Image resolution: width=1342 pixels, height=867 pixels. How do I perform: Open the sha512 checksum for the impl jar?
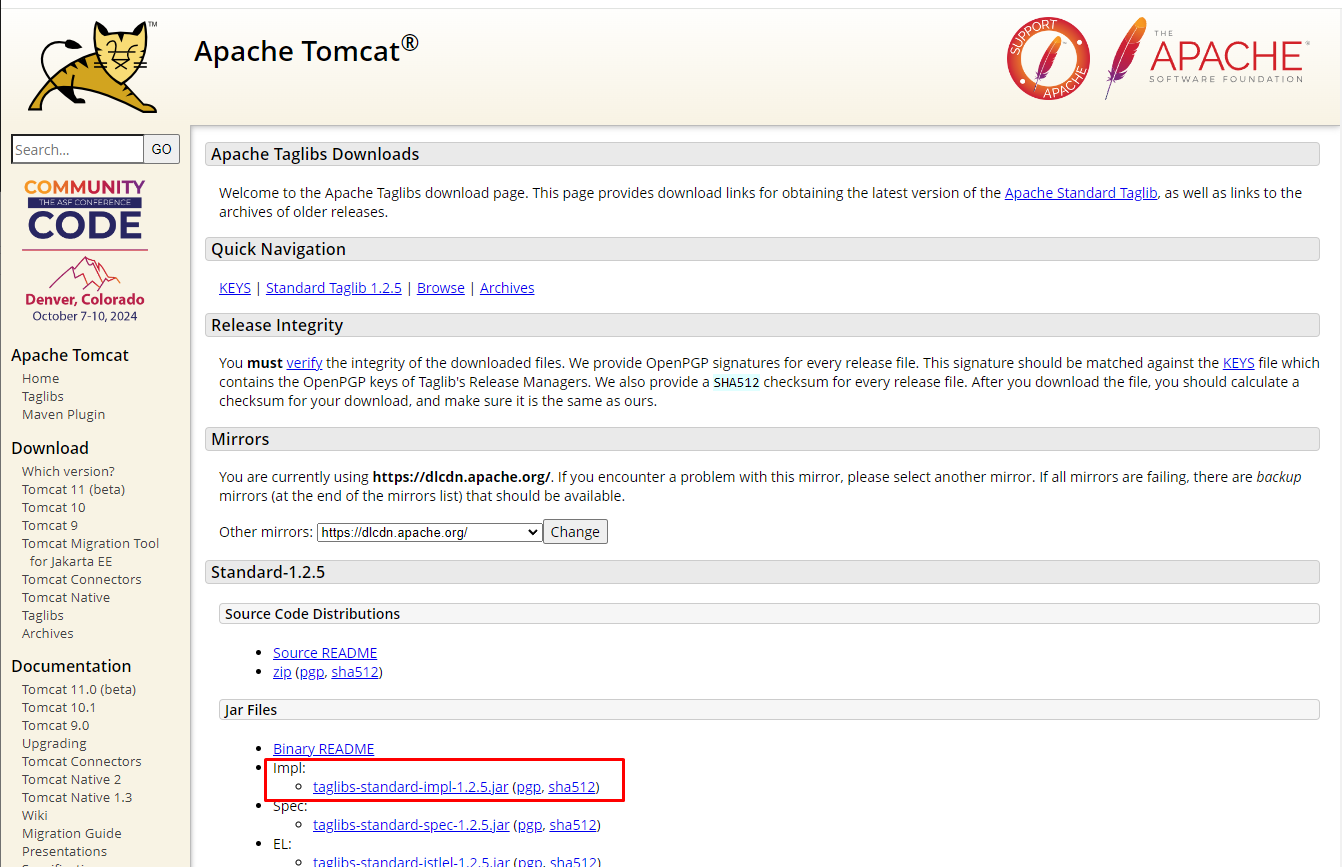tap(571, 787)
